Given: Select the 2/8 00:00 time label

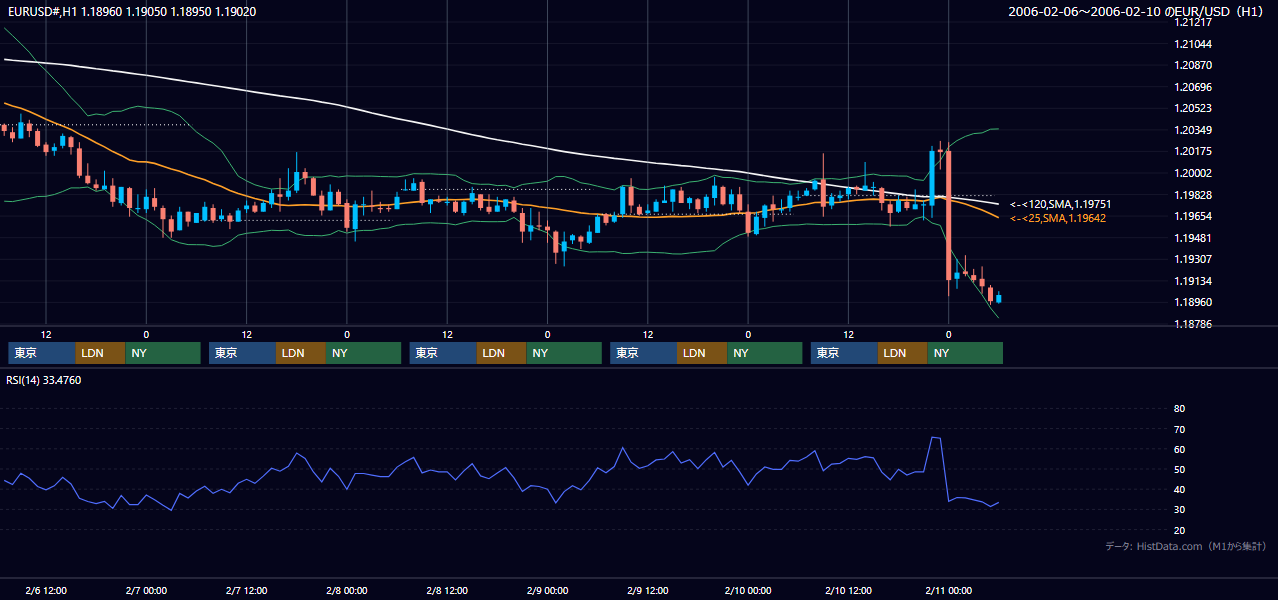Looking at the screenshot, I should pos(347,591).
